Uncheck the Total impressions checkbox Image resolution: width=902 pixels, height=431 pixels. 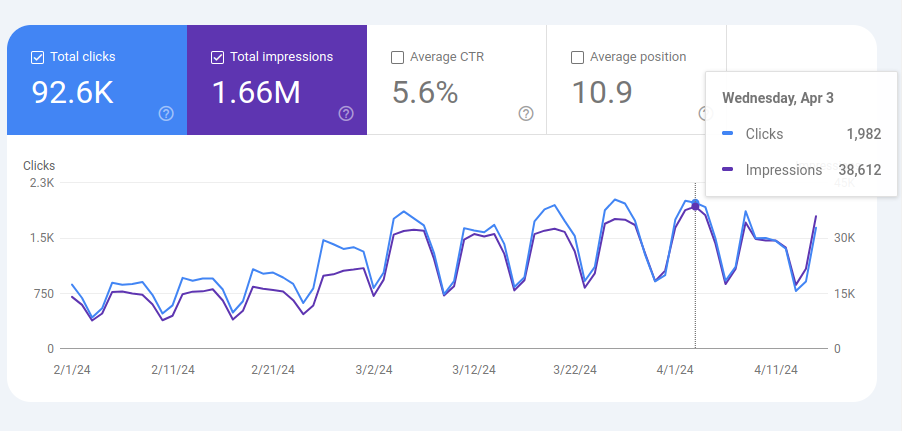click(218, 57)
